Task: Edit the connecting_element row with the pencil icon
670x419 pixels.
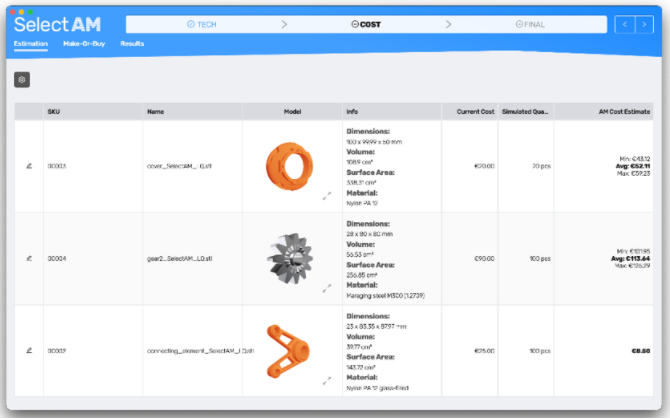Action: coord(29,351)
